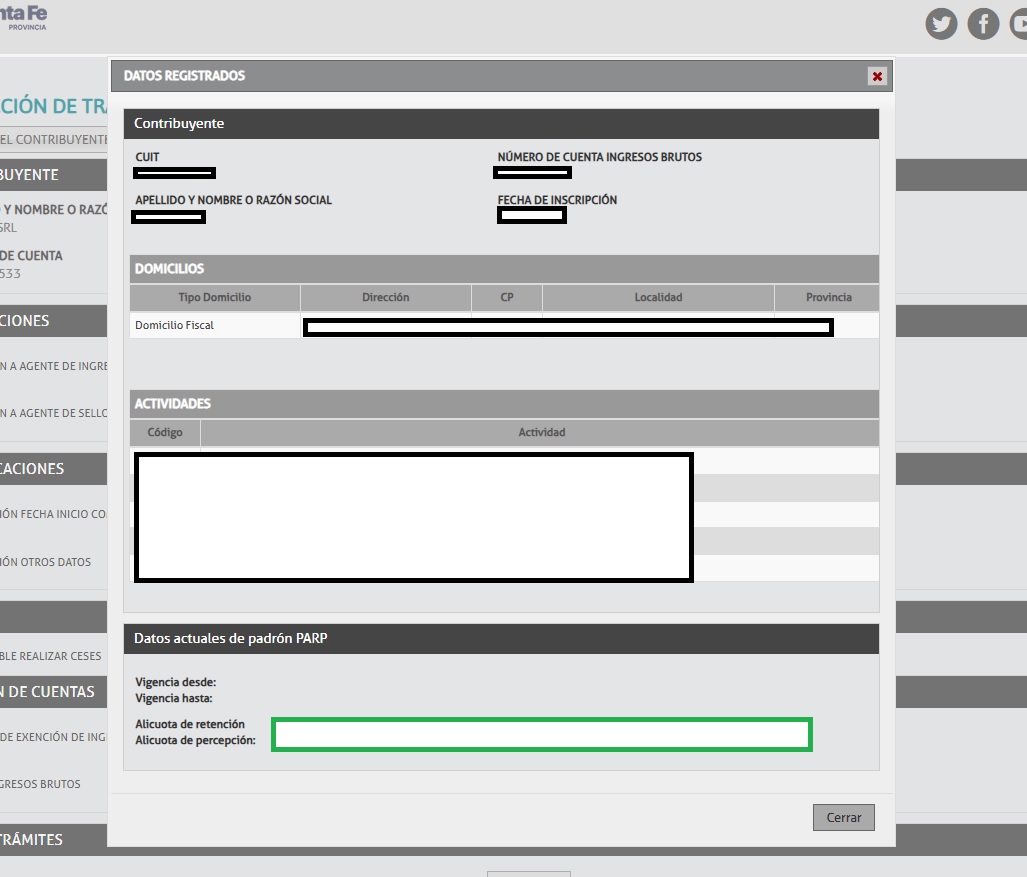Select the Tipo Domicilio column header
Screen dimensions: 1027x877
[x=215, y=297]
